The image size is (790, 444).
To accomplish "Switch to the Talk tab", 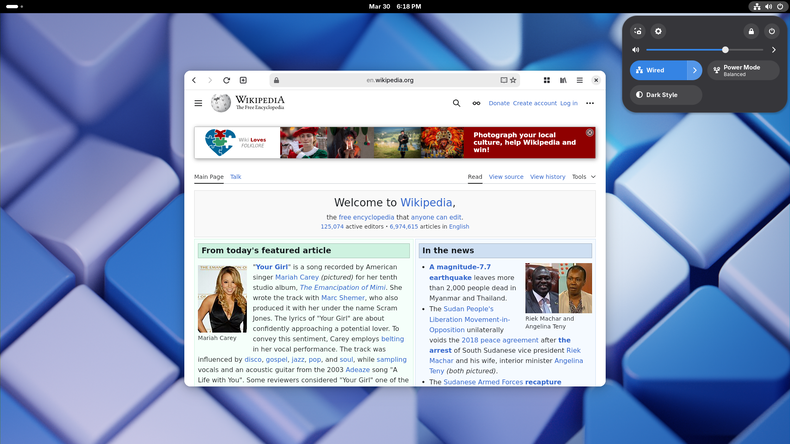I will [x=236, y=177].
